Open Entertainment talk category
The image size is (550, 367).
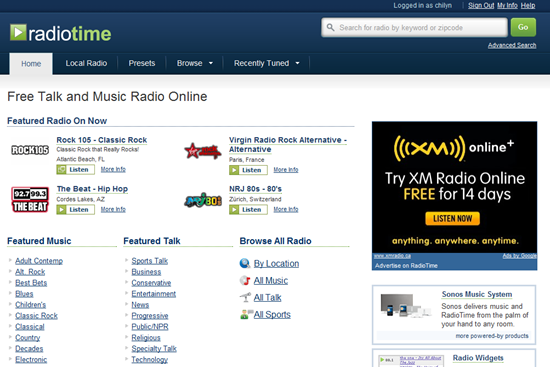point(154,294)
